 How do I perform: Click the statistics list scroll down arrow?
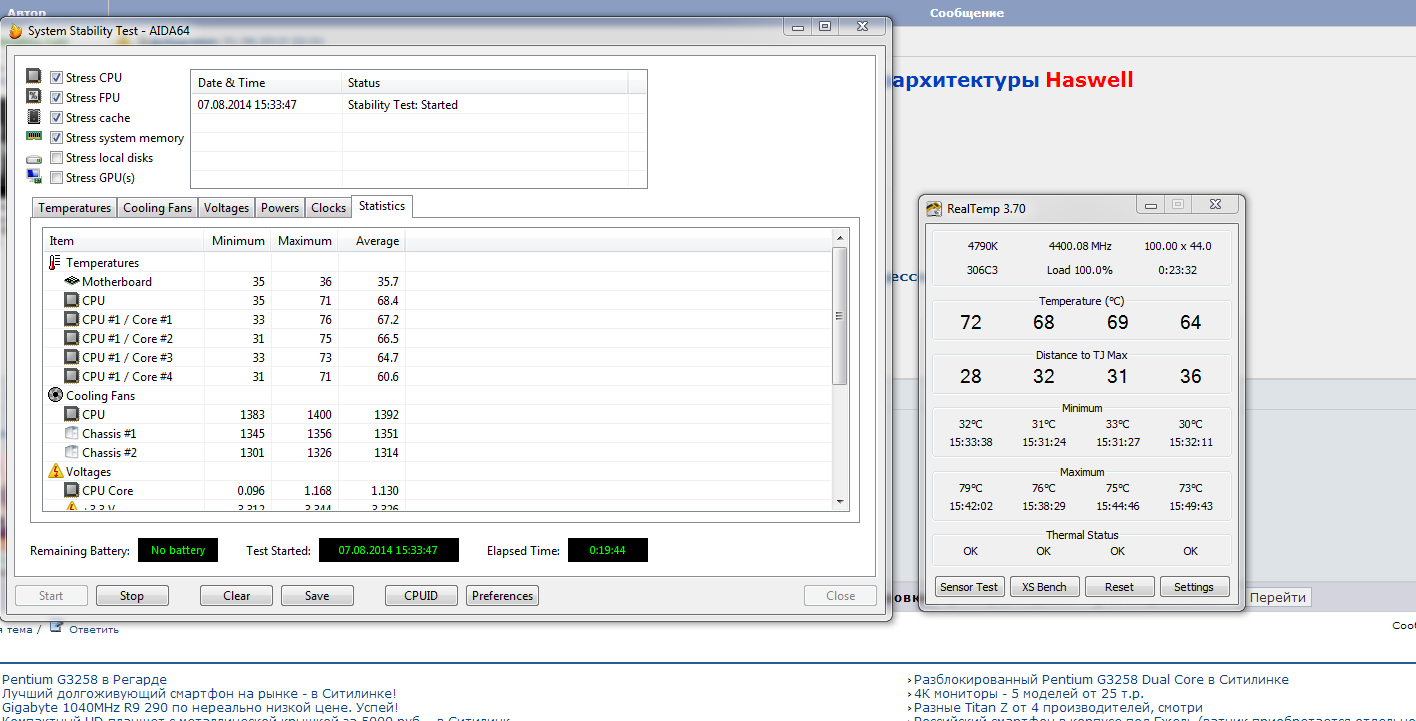(840, 502)
